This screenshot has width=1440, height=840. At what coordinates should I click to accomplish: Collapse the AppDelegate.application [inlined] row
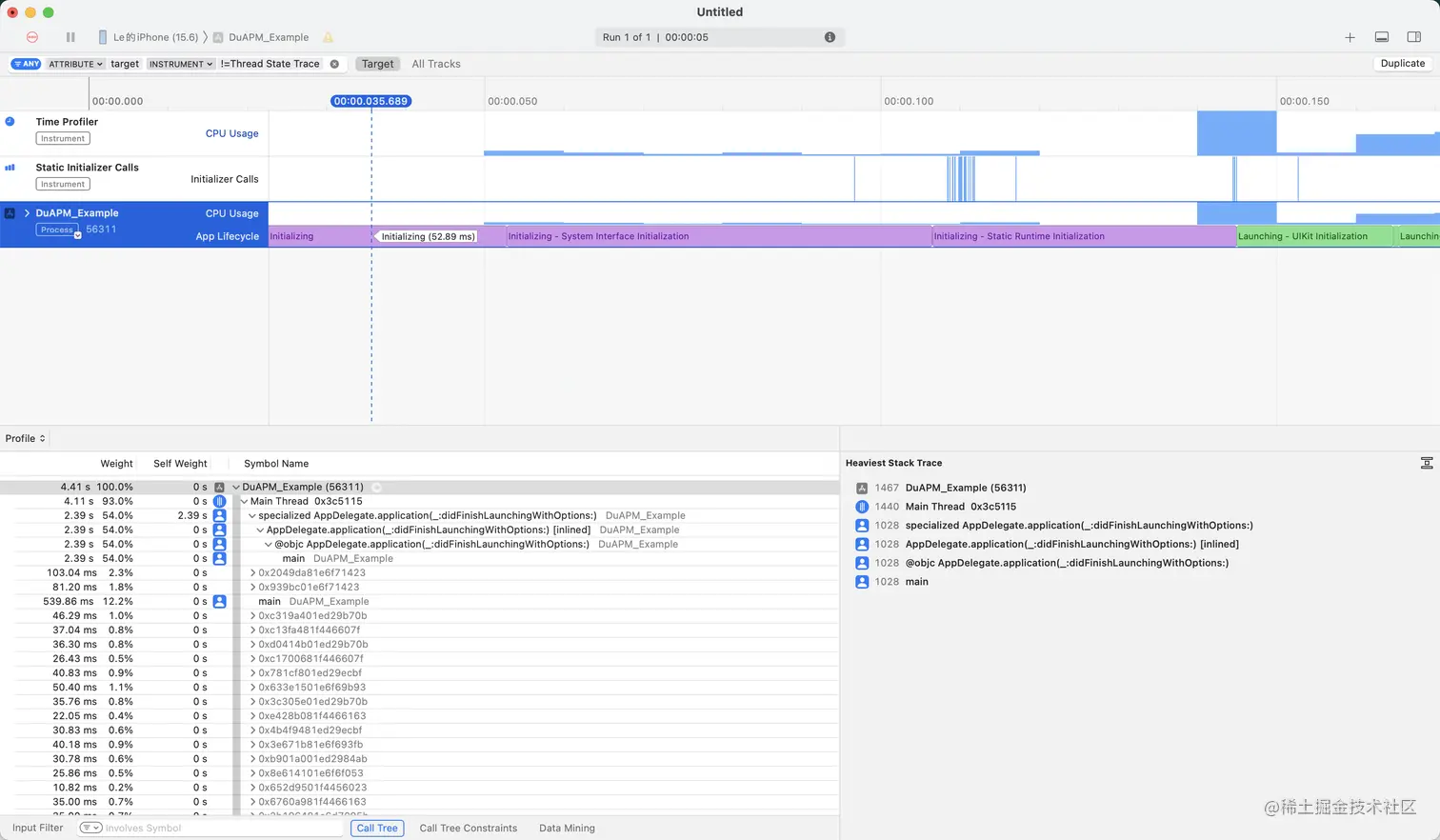(x=260, y=530)
